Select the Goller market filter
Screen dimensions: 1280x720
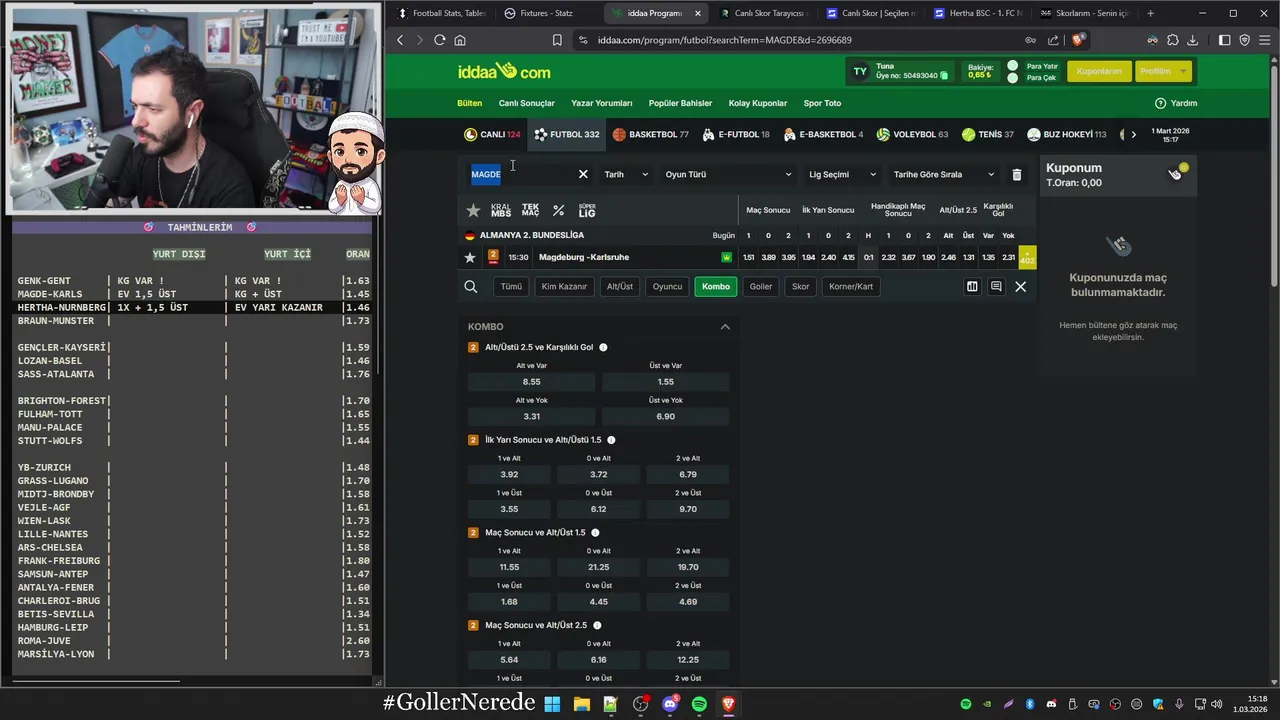point(761,286)
